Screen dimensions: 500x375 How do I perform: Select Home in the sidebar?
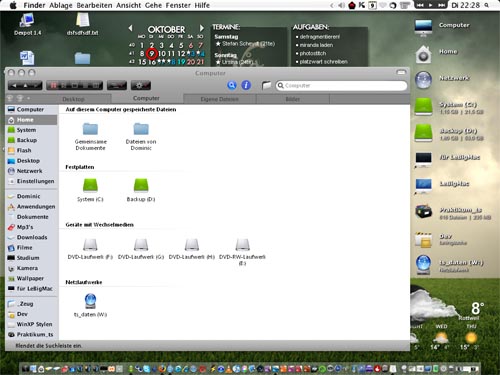(31, 120)
